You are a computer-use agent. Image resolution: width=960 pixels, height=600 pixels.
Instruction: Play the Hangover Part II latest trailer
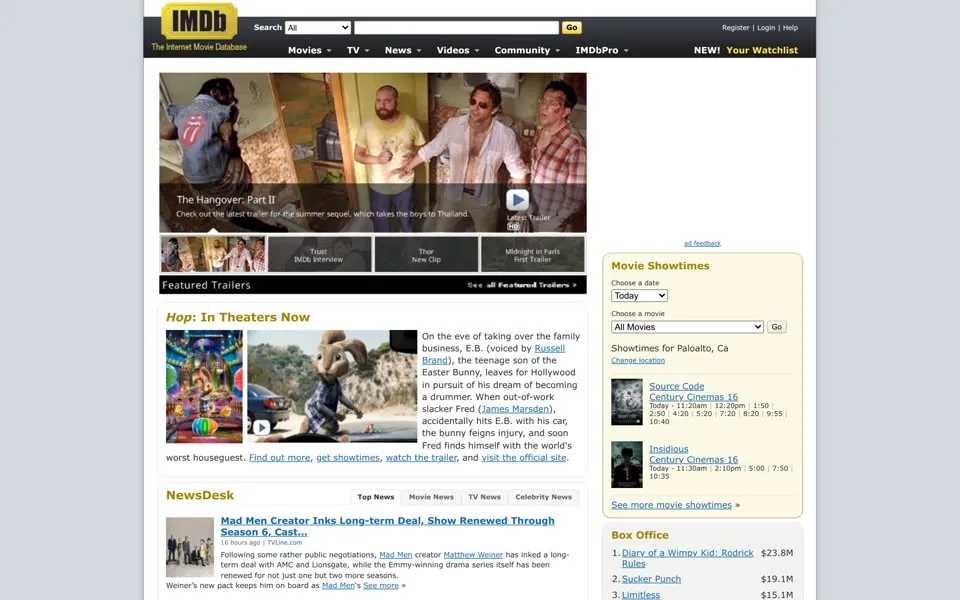517,200
